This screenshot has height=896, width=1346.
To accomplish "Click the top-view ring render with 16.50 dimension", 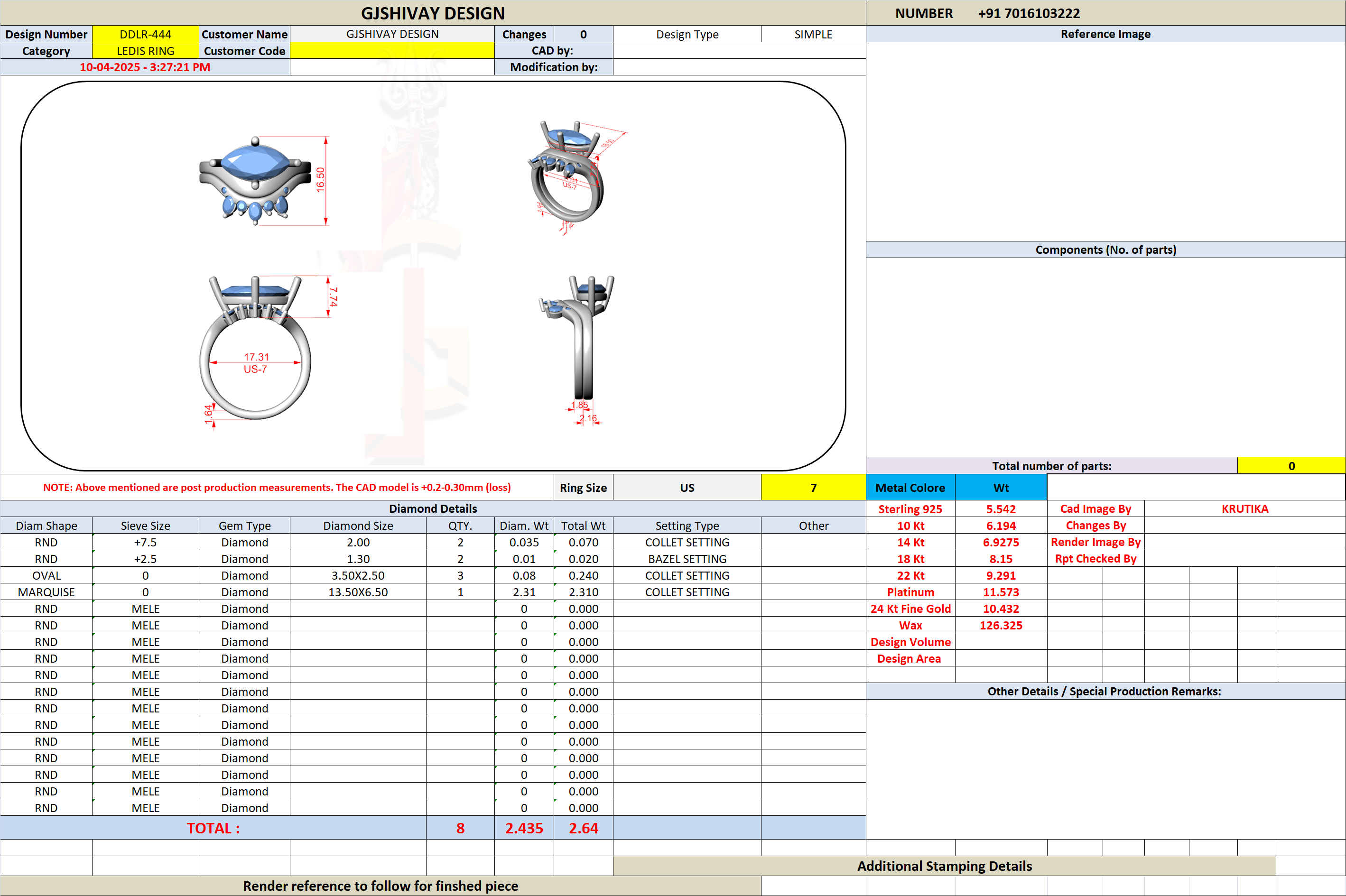I will (264, 181).
